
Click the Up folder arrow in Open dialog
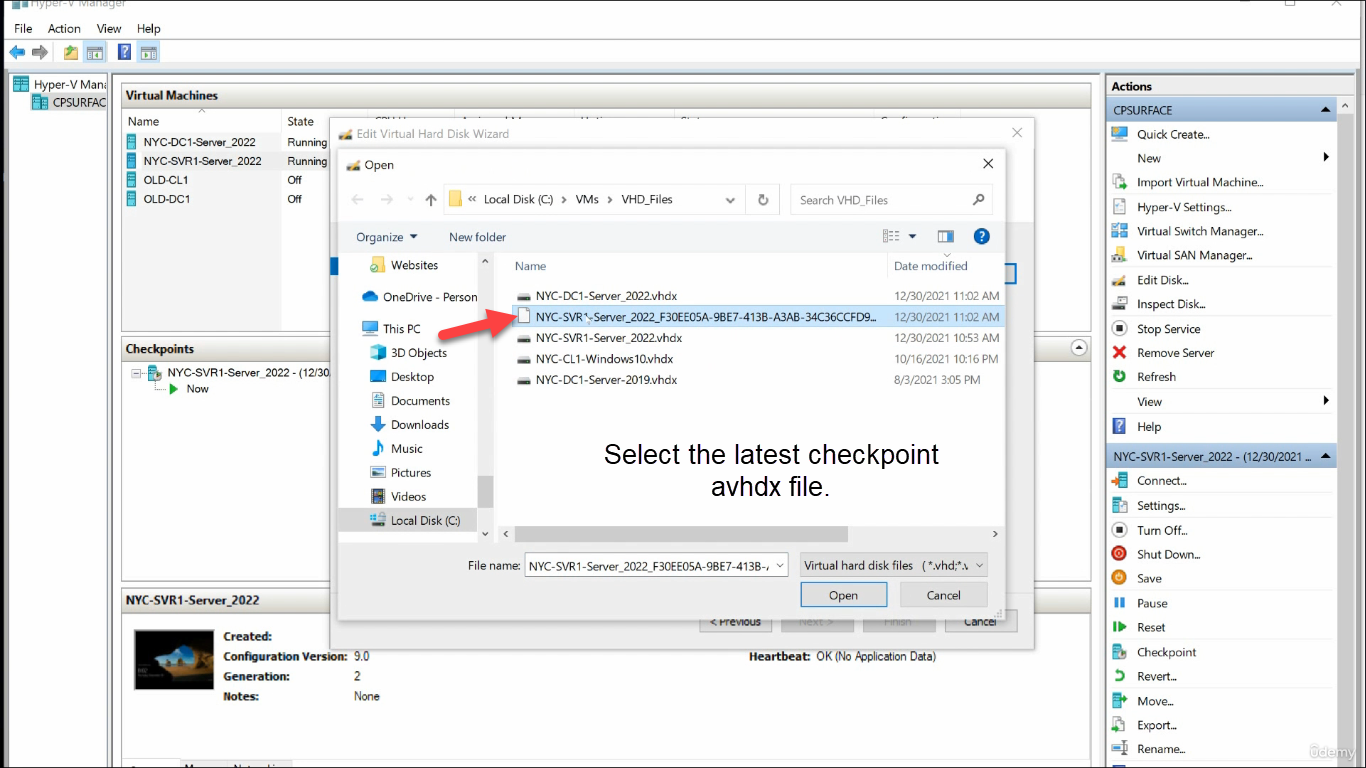pos(431,200)
